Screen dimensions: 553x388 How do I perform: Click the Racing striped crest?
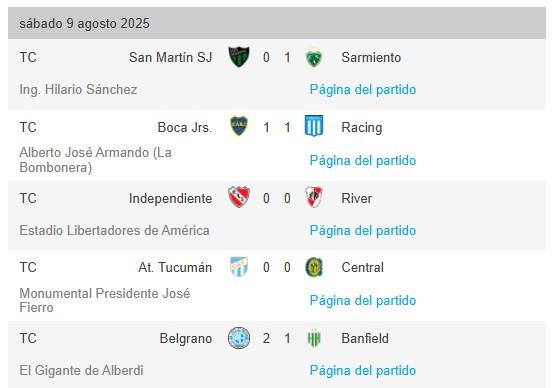point(314,126)
